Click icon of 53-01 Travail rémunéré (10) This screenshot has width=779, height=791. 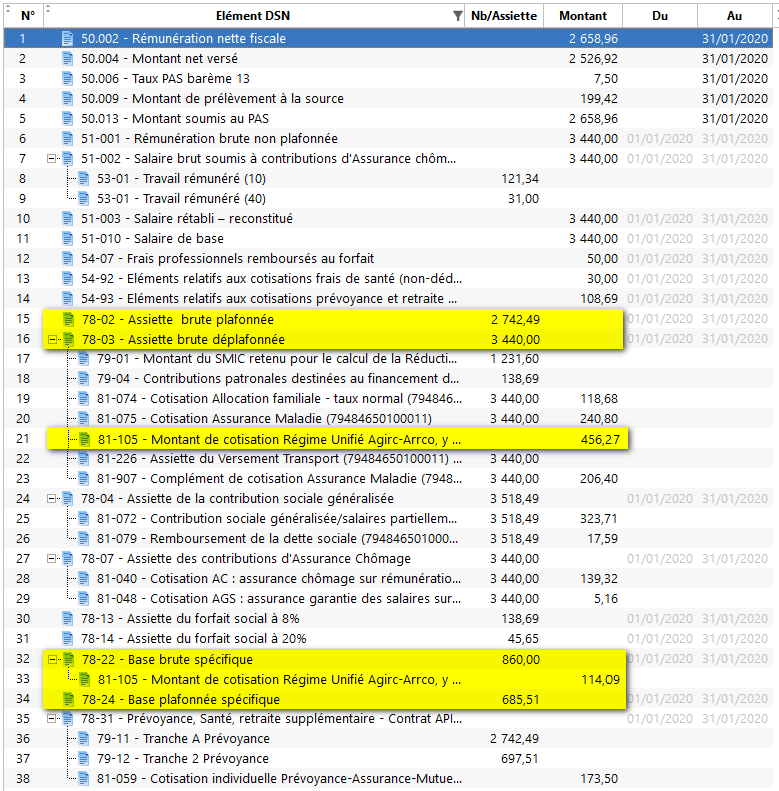(x=83, y=179)
